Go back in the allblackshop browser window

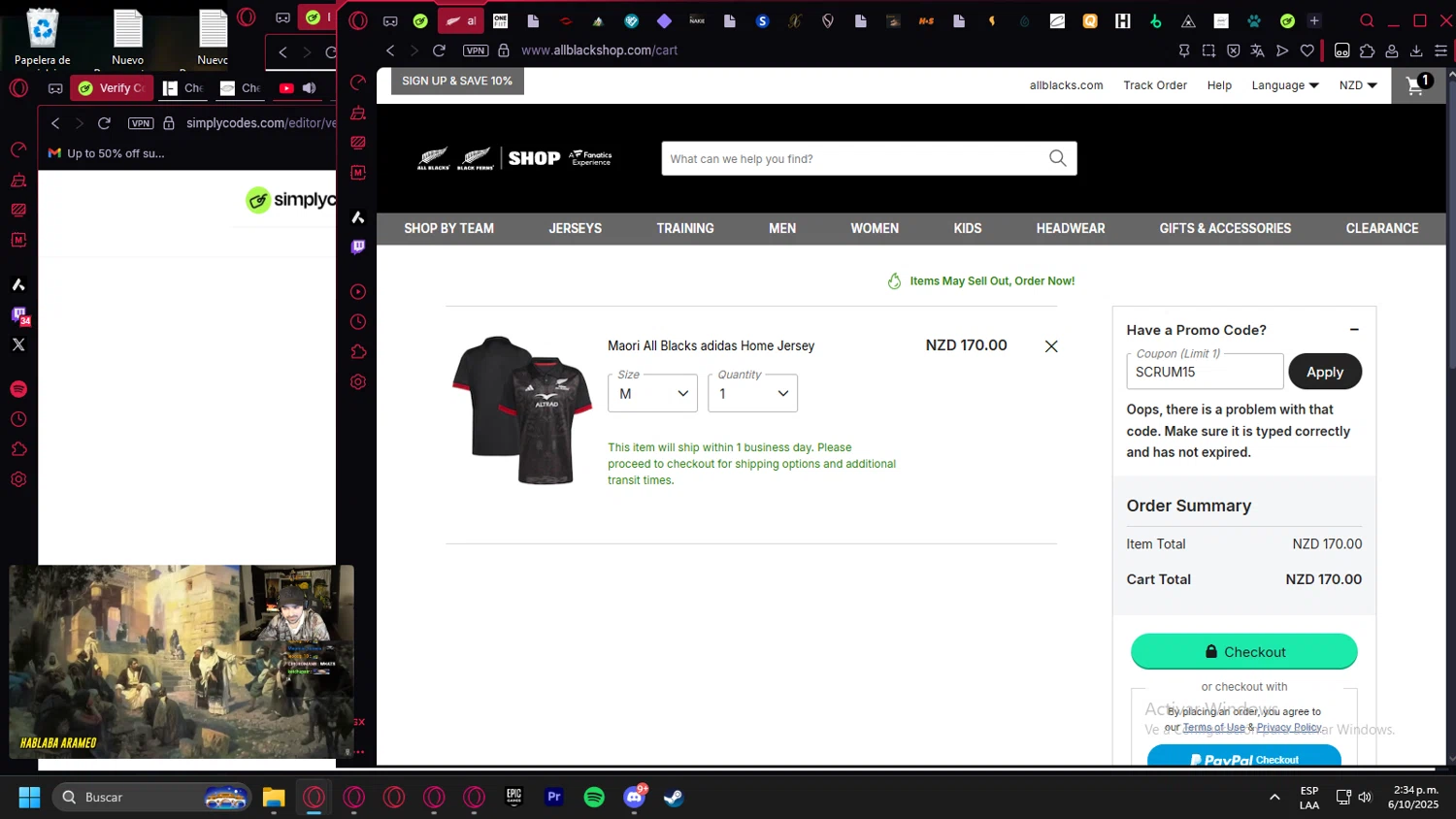click(390, 50)
